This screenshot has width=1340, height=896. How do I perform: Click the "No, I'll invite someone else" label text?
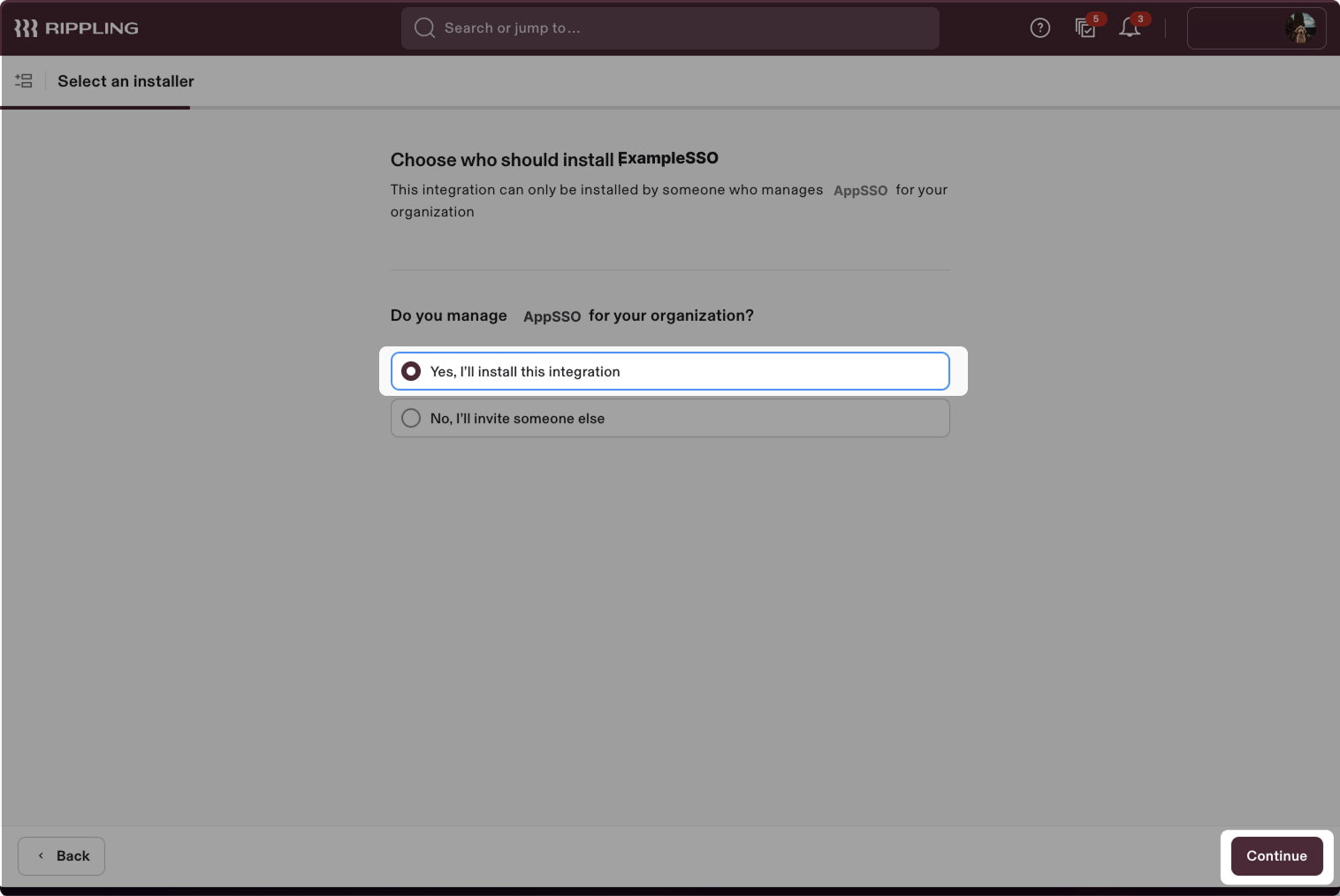[x=517, y=419]
